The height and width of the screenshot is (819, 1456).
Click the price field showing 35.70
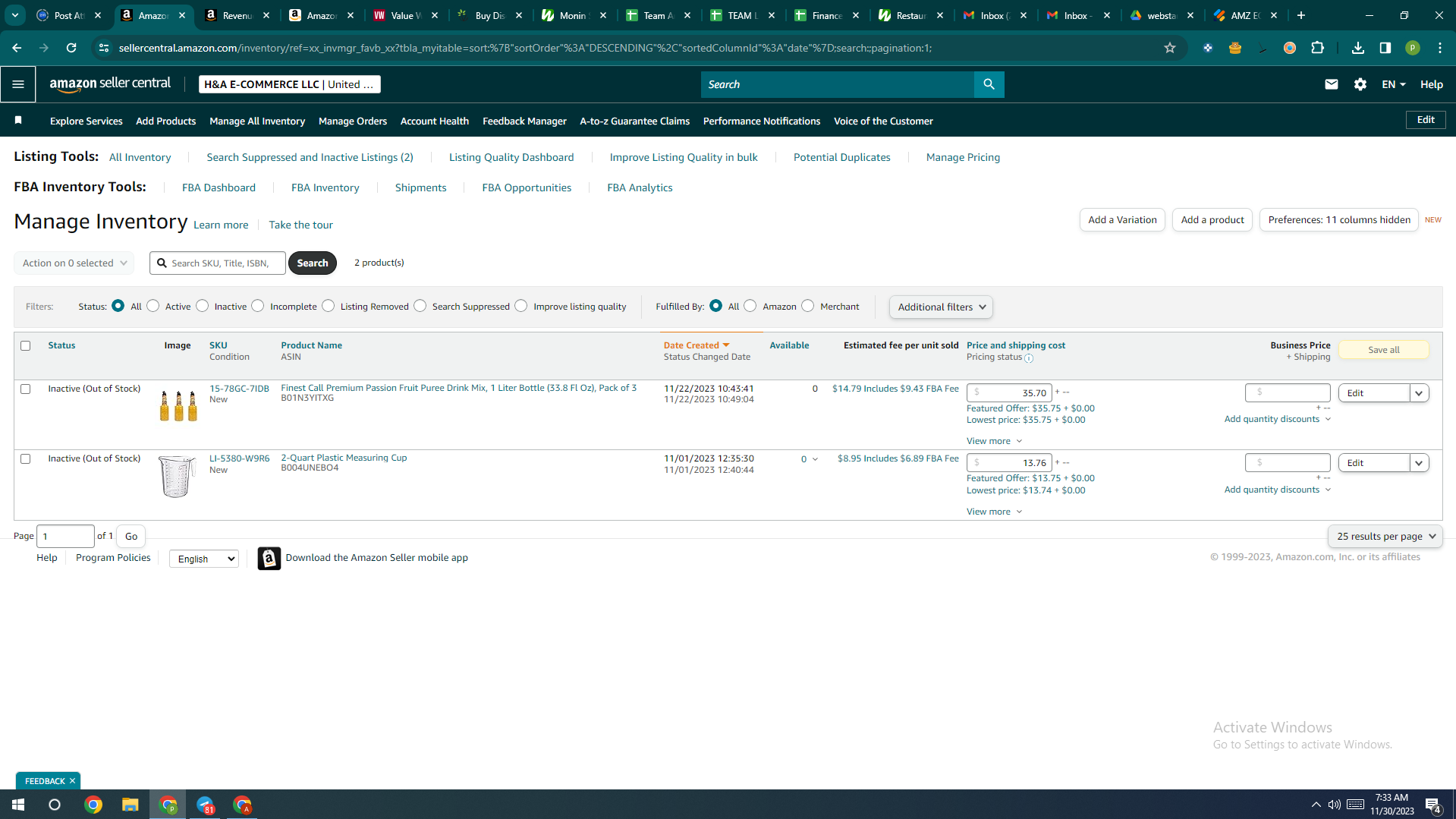click(x=1009, y=393)
